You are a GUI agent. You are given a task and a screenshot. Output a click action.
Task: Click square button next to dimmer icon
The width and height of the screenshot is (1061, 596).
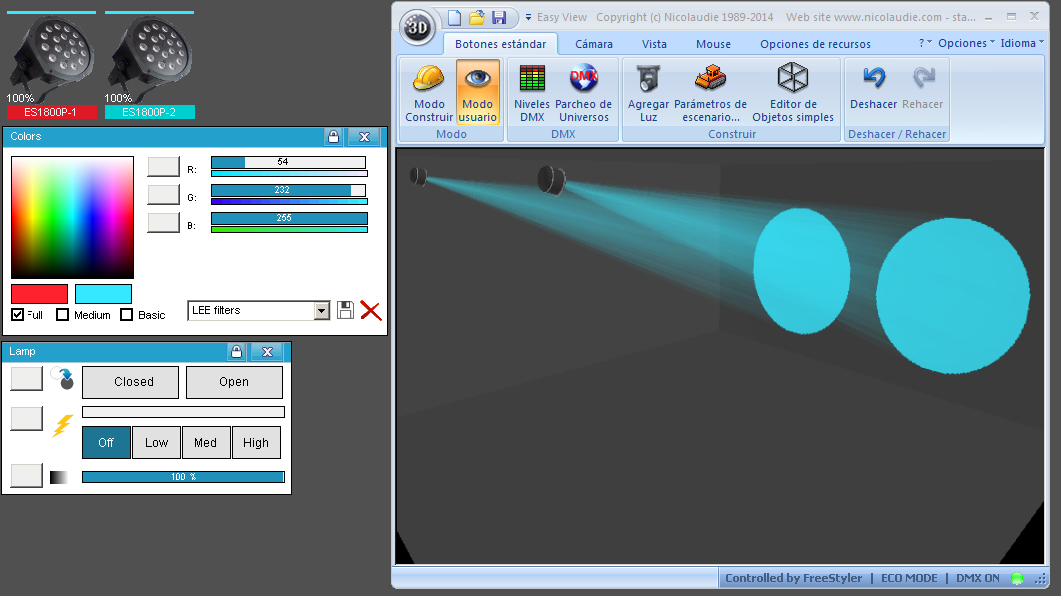pyautogui.click(x=26, y=475)
